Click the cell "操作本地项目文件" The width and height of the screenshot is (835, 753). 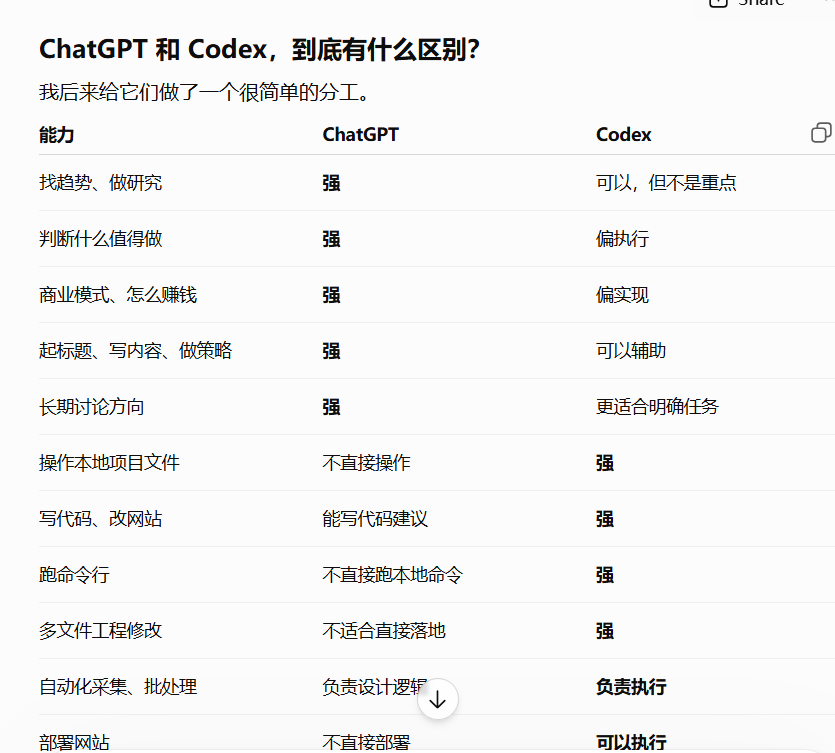pos(109,463)
